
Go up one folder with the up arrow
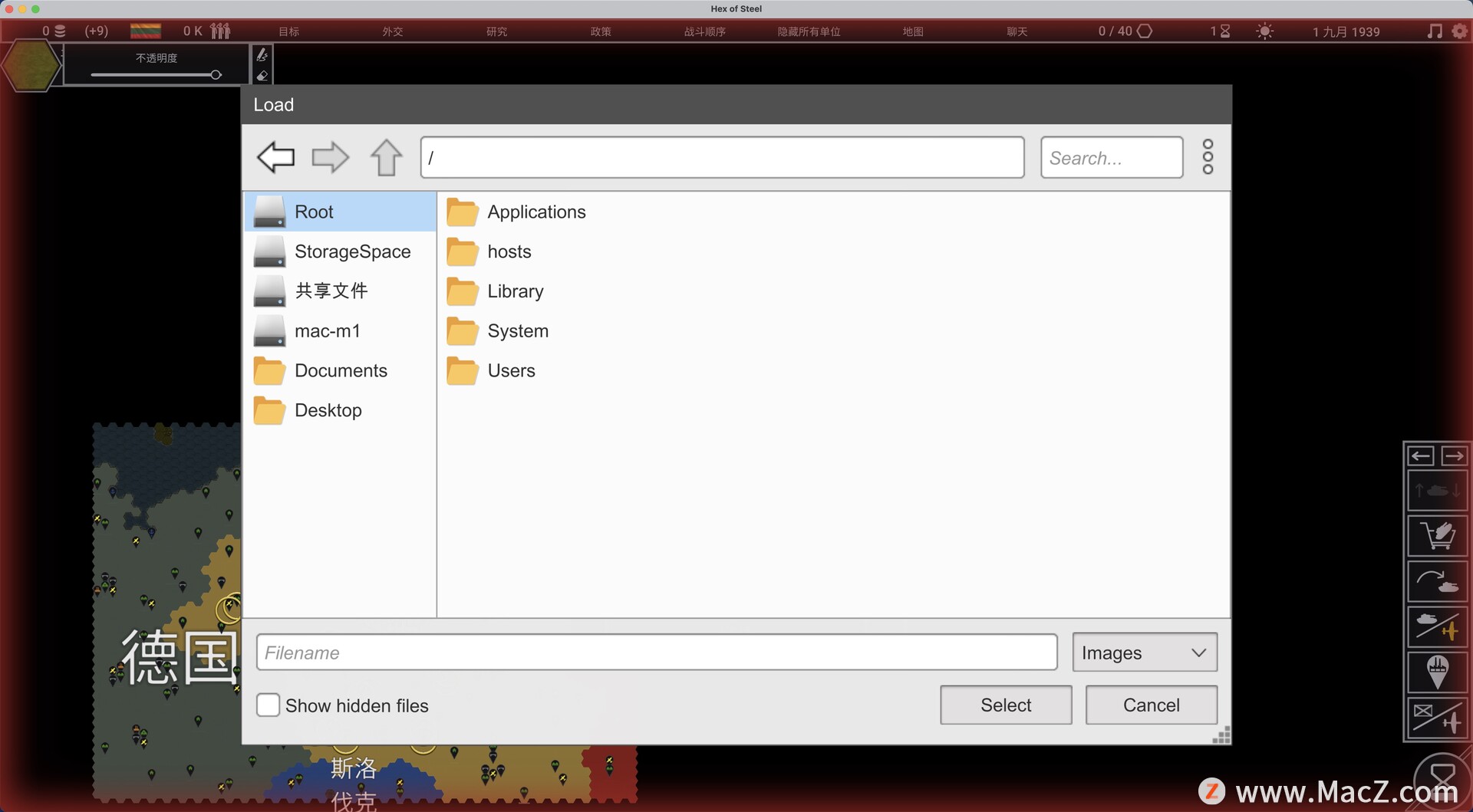(x=386, y=157)
